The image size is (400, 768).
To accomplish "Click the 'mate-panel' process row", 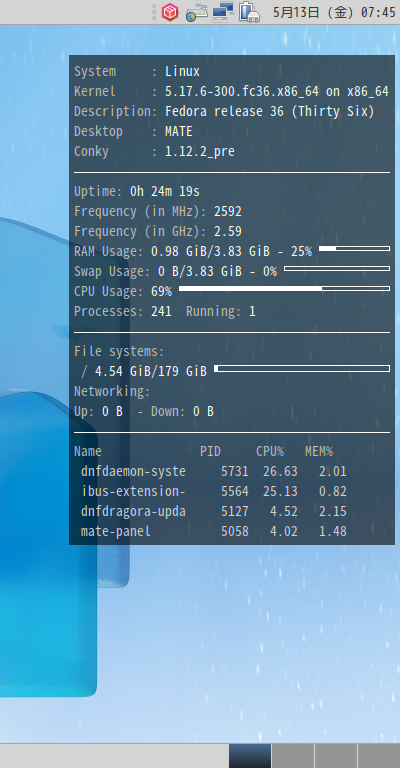I will pos(214,531).
